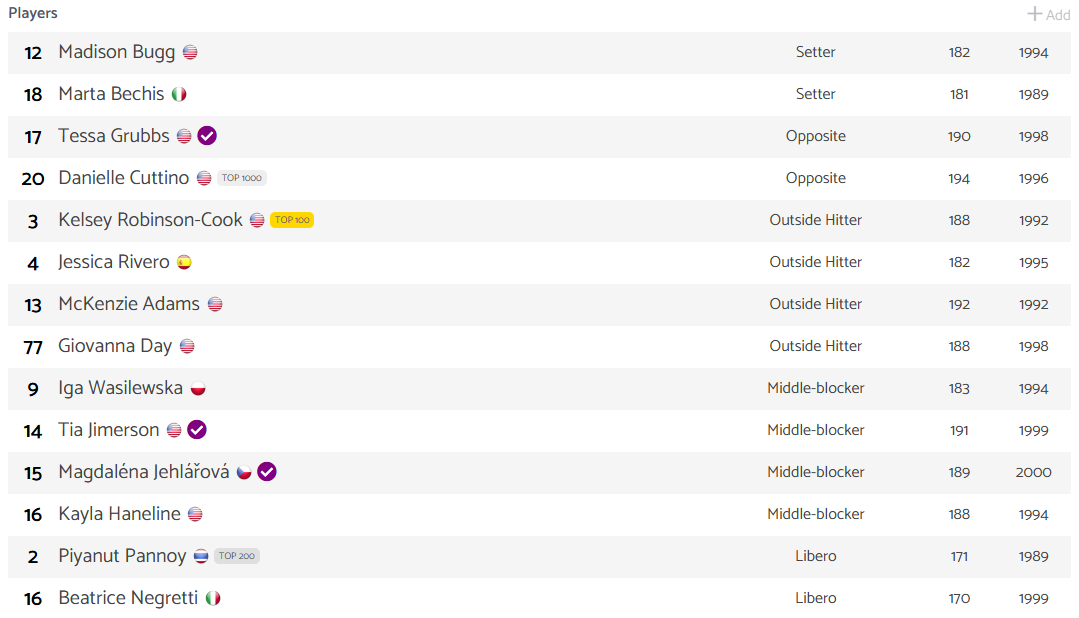This screenshot has width=1079, height=618.
Task: Click Polish flag beside Iga Wasilewska
Action: click(x=198, y=388)
